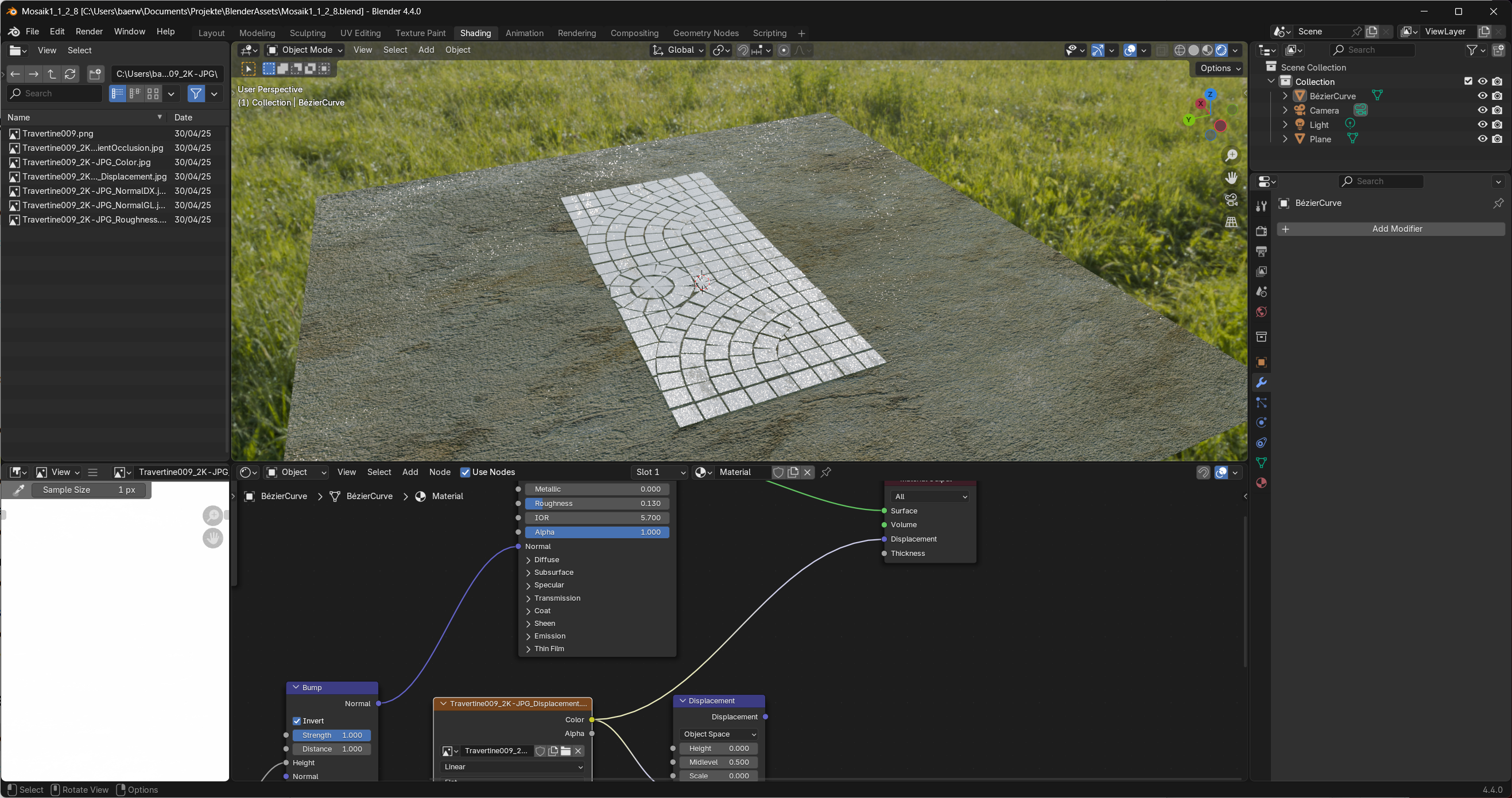This screenshot has width=1512, height=798.
Task: Click the viewport Options button
Action: tap(1220, 68)
